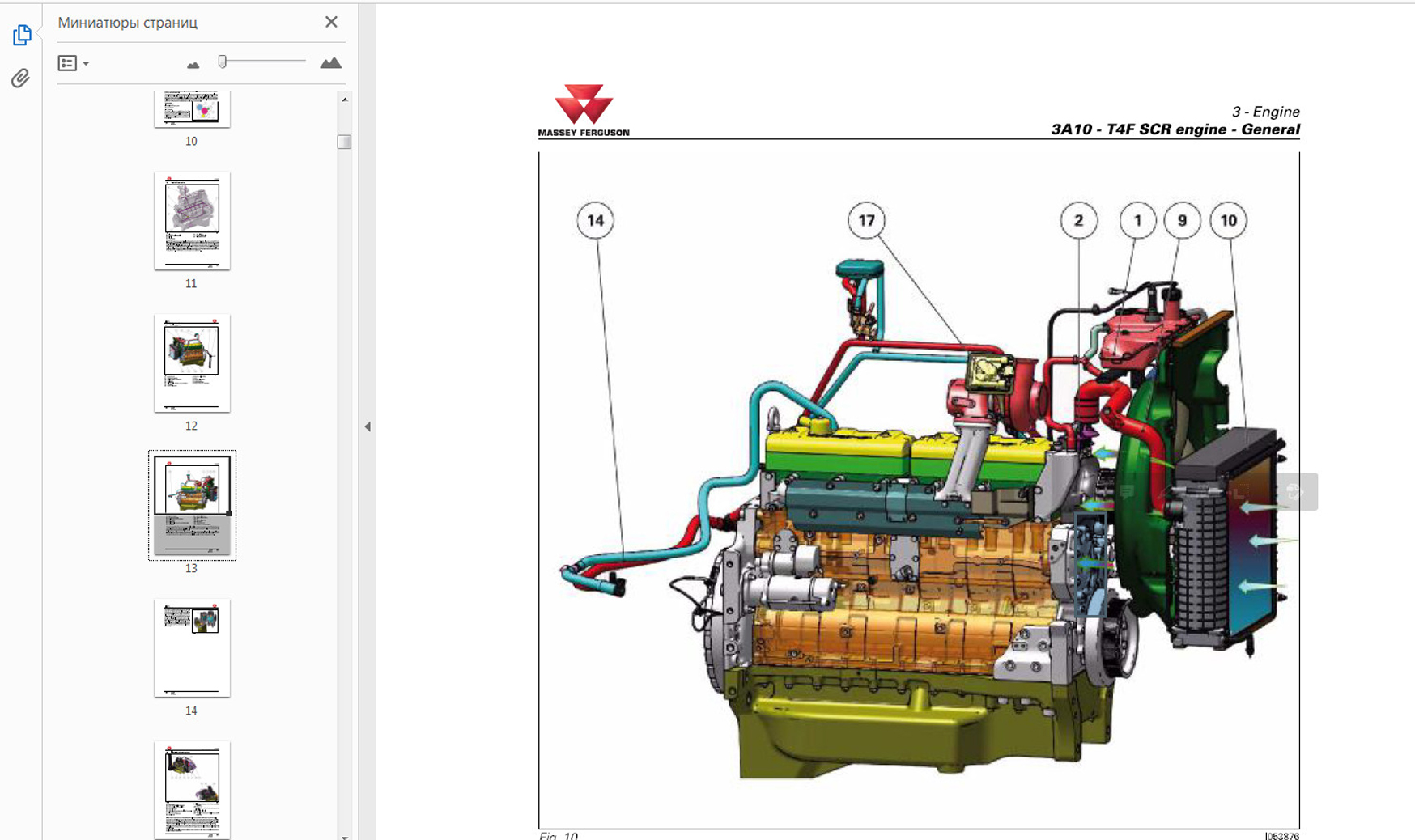The height and width of the screenshot is (840, 1415).
Task: Select the page 15 thumbnail at bottom
Action: coord(192,789)
